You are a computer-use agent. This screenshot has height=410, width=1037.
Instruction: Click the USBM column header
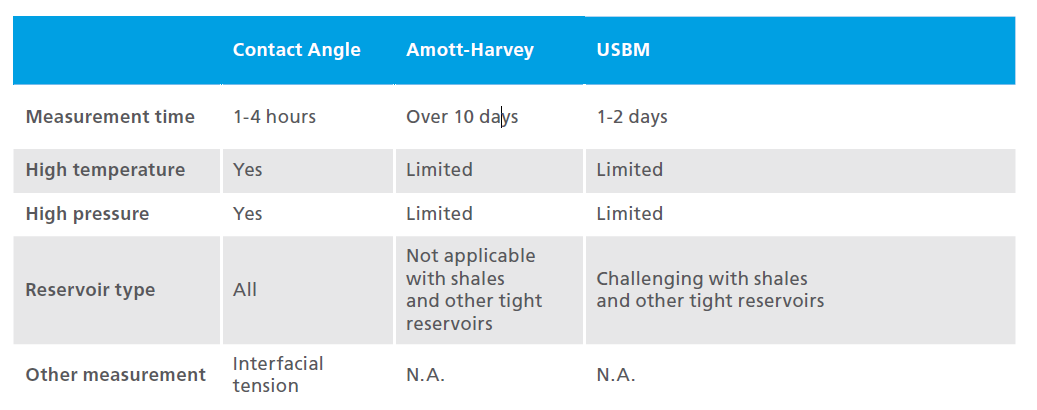623,50
